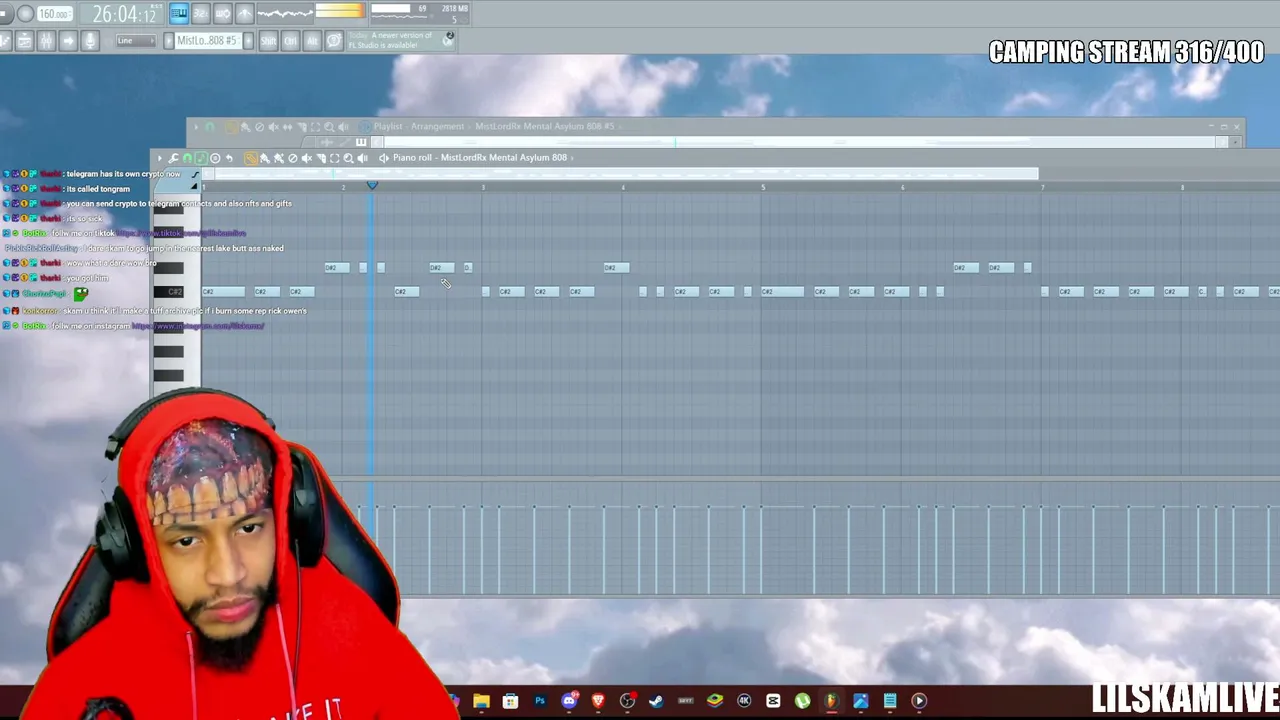This screenshot has height=720, width=1280.
Task: Toggle the magnet snap icon in the Playlist window
Action: (x=210, y=127)
